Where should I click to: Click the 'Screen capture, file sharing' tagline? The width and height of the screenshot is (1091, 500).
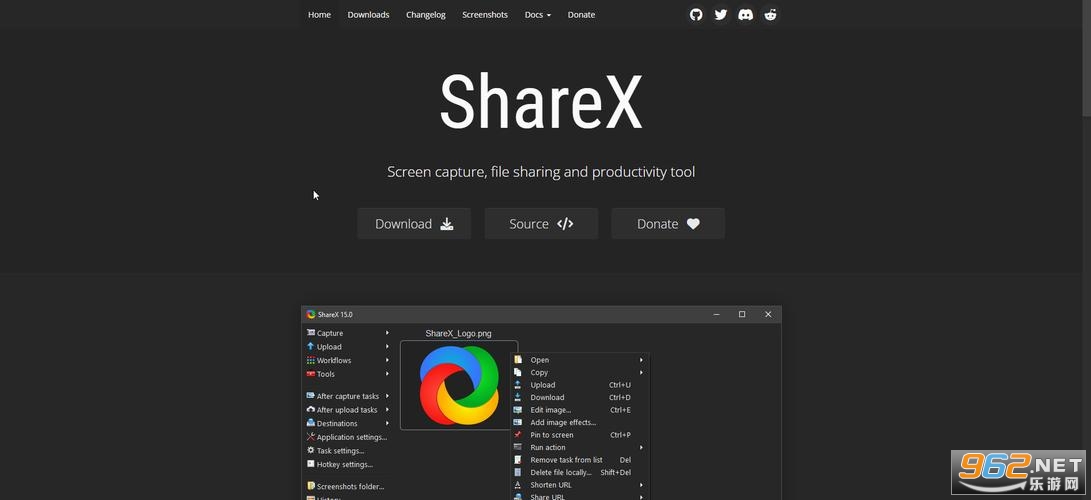coord(541,172)
